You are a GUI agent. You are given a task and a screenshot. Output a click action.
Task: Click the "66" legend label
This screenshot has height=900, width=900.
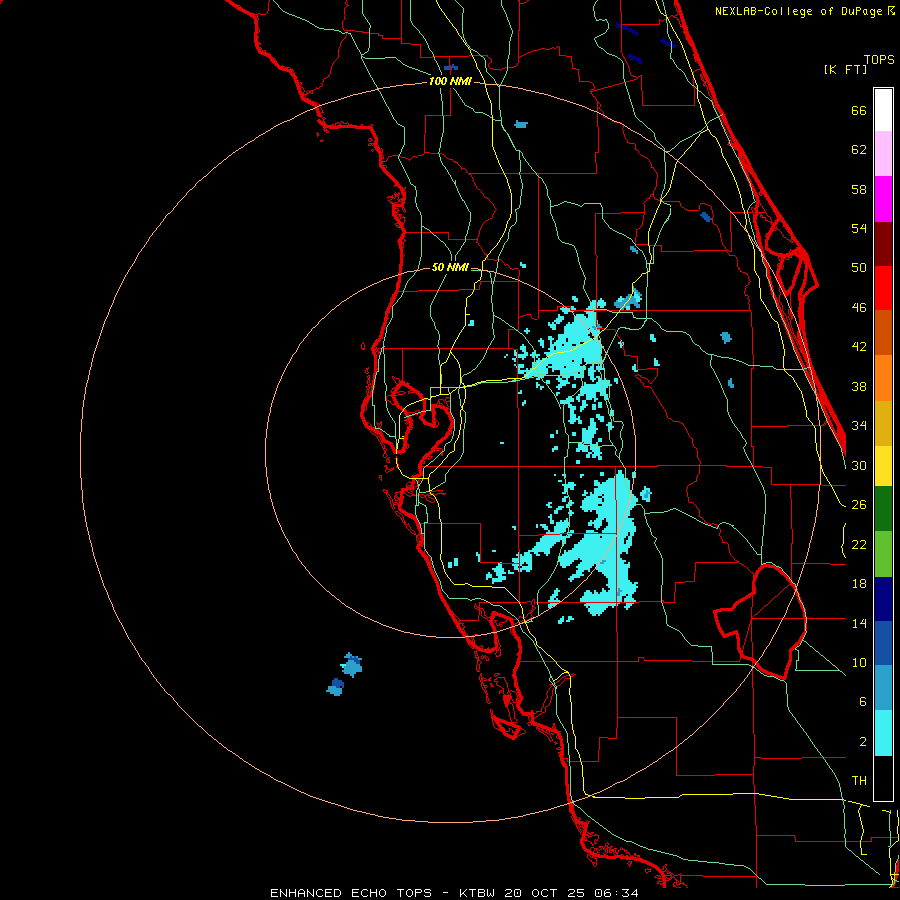tap(859, 111)
